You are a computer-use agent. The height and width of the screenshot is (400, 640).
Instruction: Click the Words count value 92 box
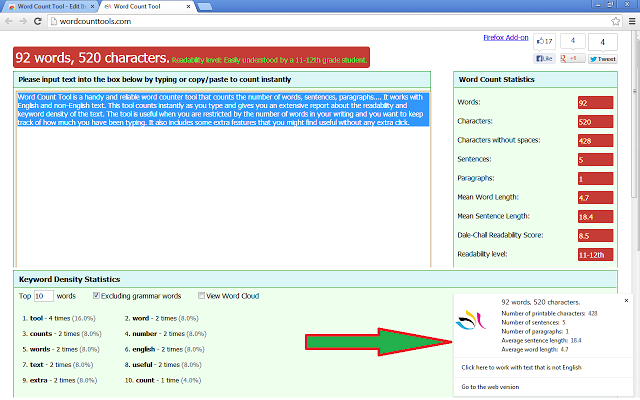[x=594, y=102]
